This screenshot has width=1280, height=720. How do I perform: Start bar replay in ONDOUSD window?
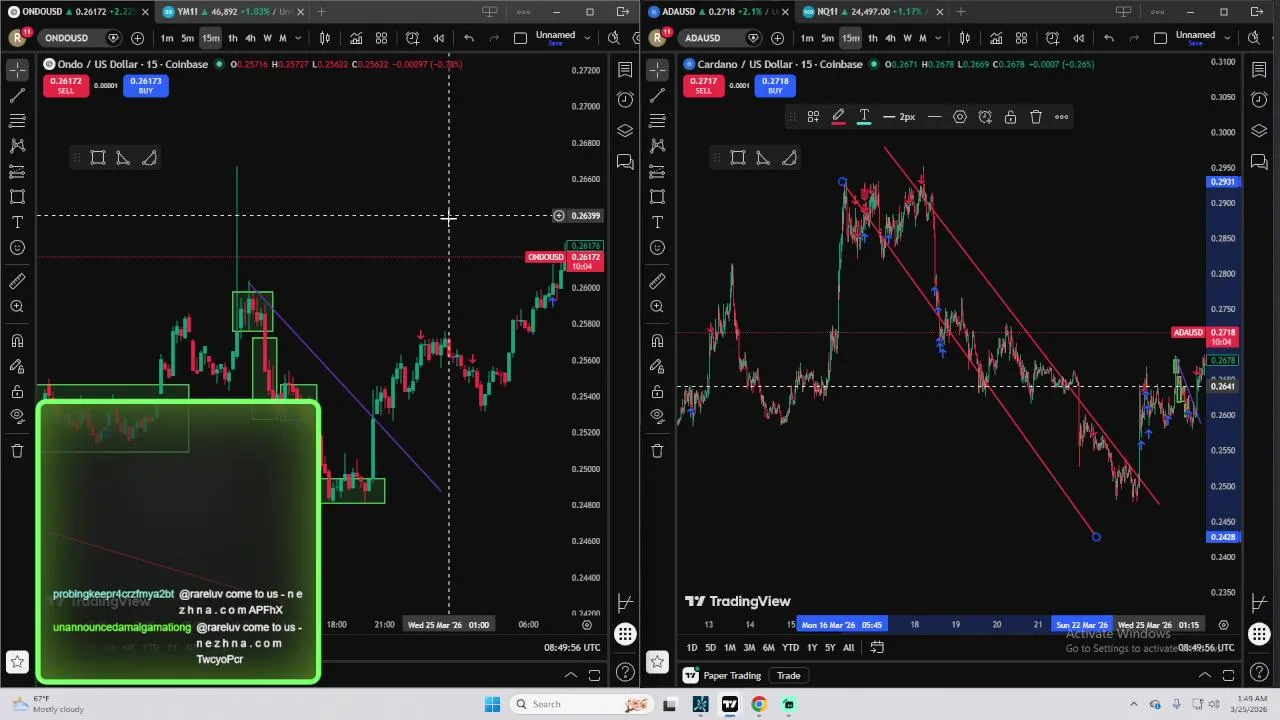438,38
